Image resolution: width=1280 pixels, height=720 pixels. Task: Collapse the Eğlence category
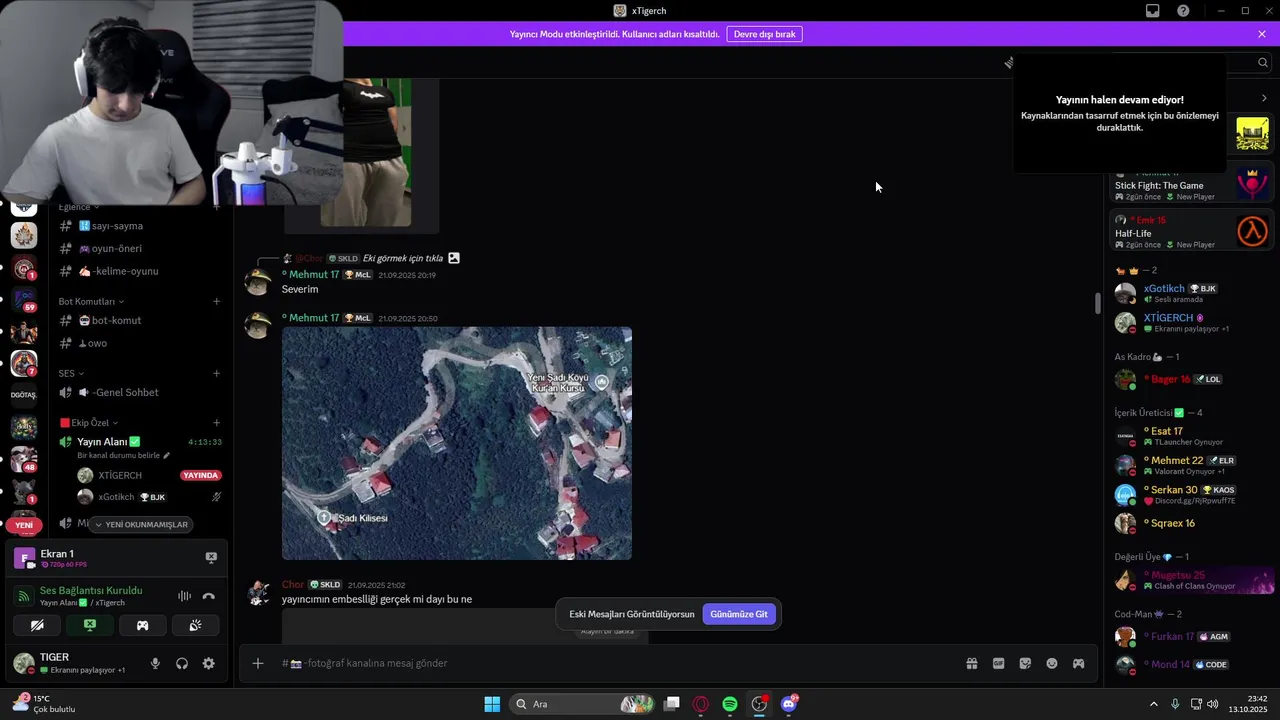79,207
